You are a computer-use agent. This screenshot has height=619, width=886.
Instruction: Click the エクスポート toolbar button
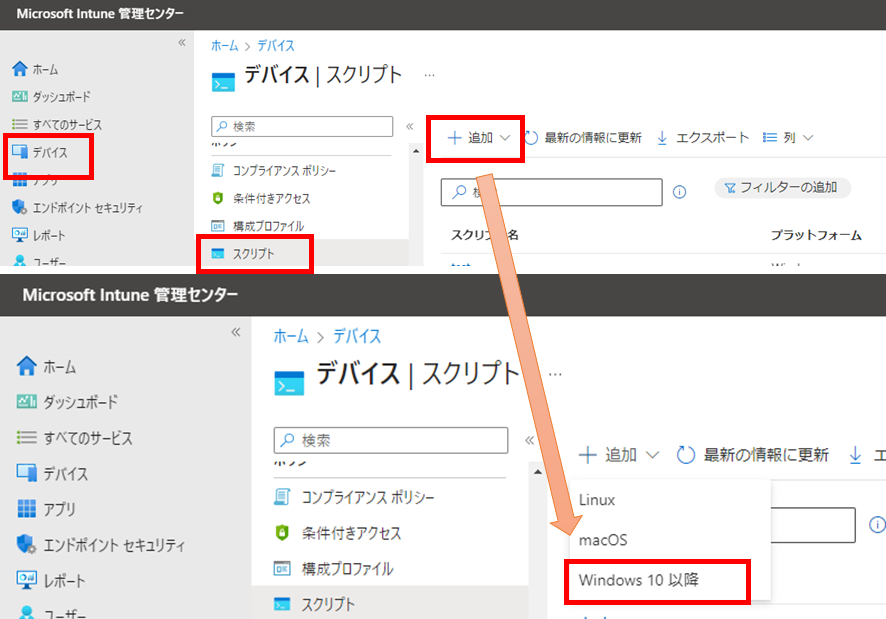(702, 138)
